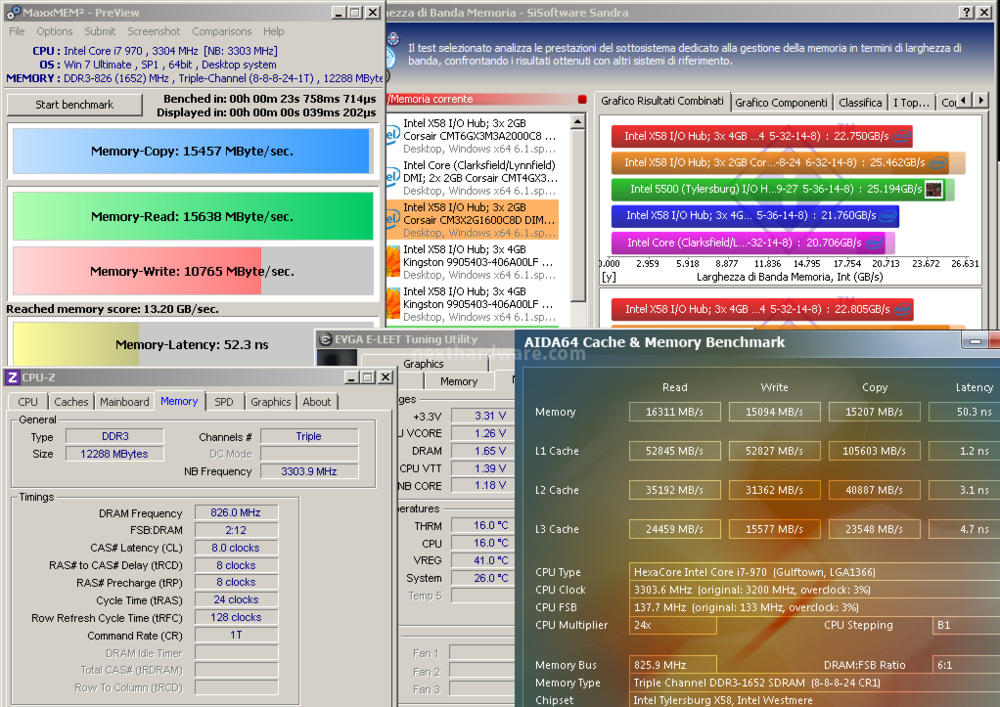Click the CAS# Latency 8.0 clocks field
1000x707 pixels.
[x=236, y=548]
